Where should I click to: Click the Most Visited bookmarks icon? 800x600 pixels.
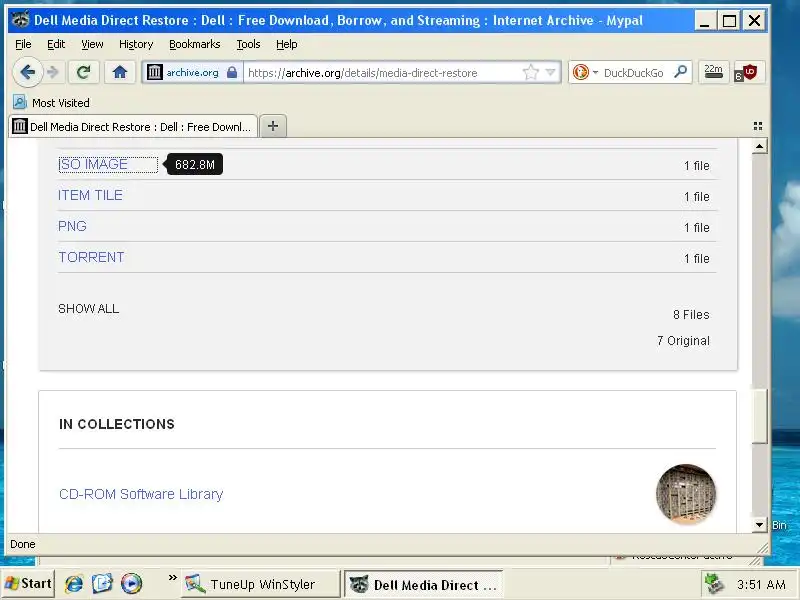[x=19, y=103]
